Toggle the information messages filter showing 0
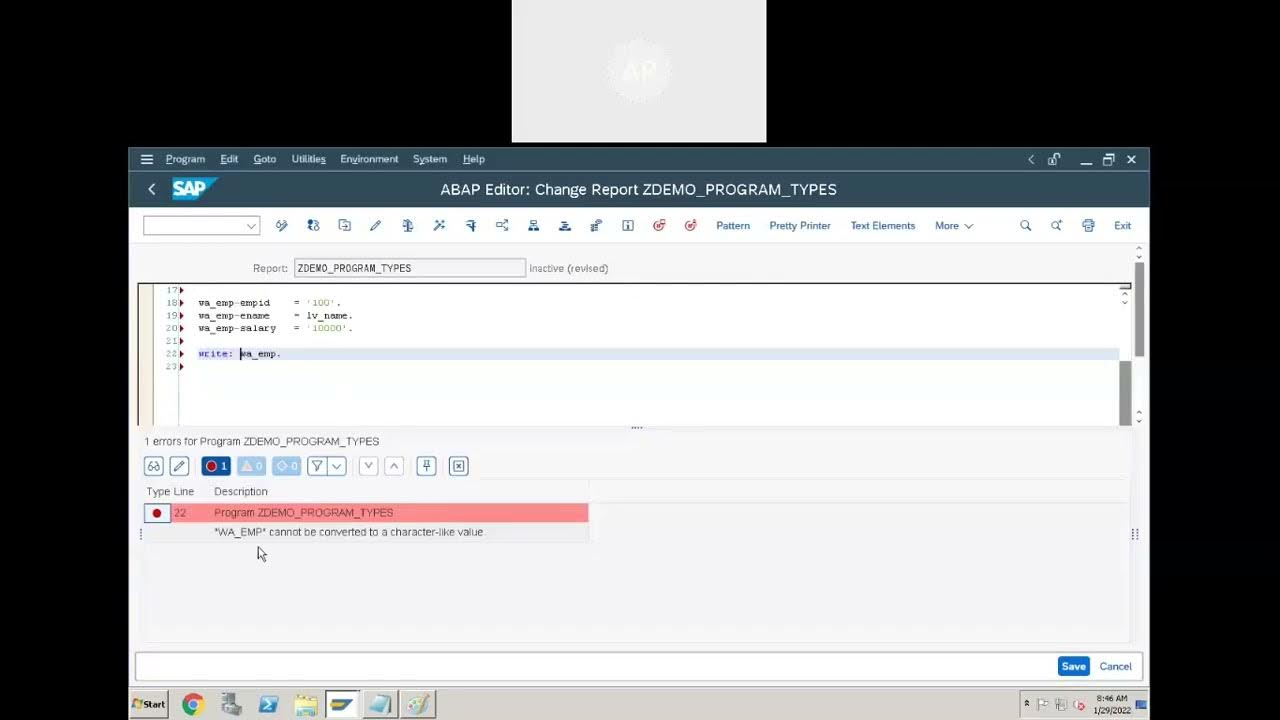This screenshot has width=1280, height=720. coord(286,466)
